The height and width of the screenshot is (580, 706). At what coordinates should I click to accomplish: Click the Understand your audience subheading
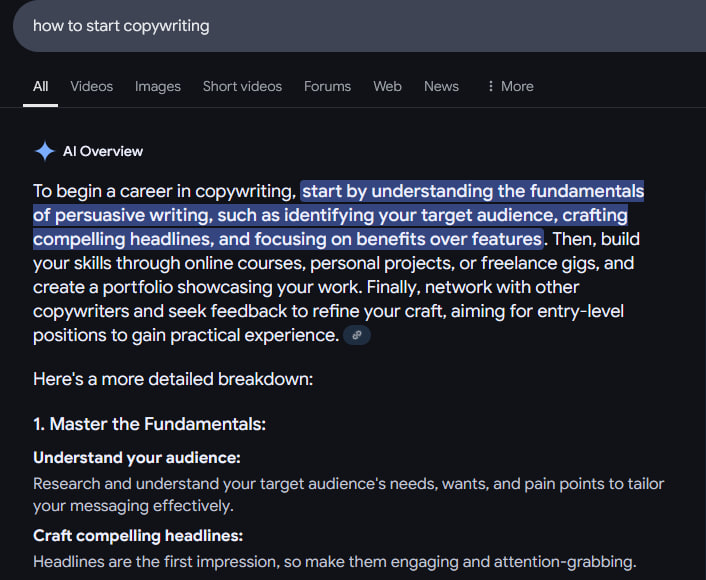coord(137,458)
